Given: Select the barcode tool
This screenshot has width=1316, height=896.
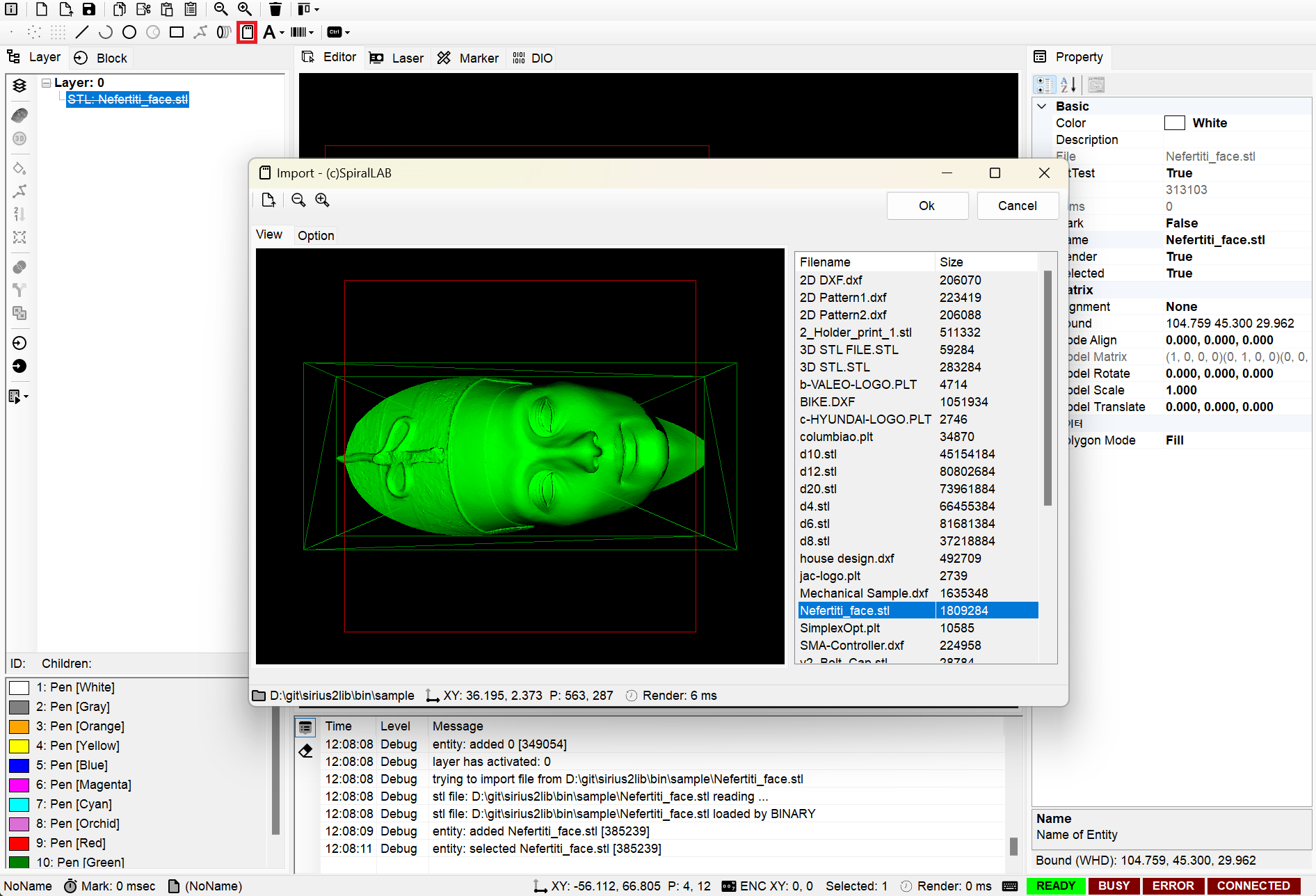Looking at the screenshot, I should click(298, 32).
